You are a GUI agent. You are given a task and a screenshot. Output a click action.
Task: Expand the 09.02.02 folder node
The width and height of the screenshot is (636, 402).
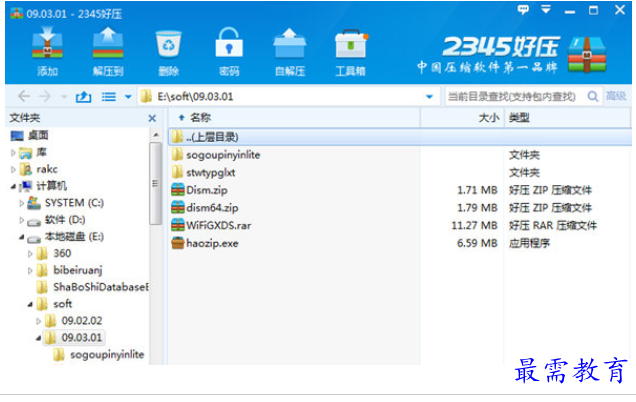(39, 321)
